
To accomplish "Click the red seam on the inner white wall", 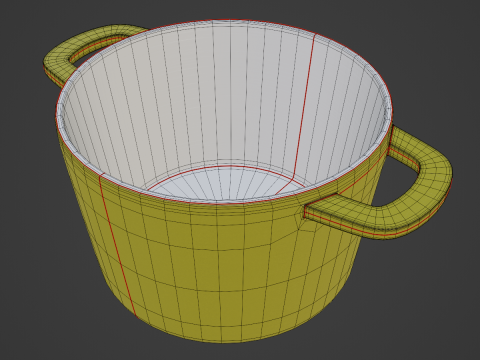I will [x=304, y=107].
